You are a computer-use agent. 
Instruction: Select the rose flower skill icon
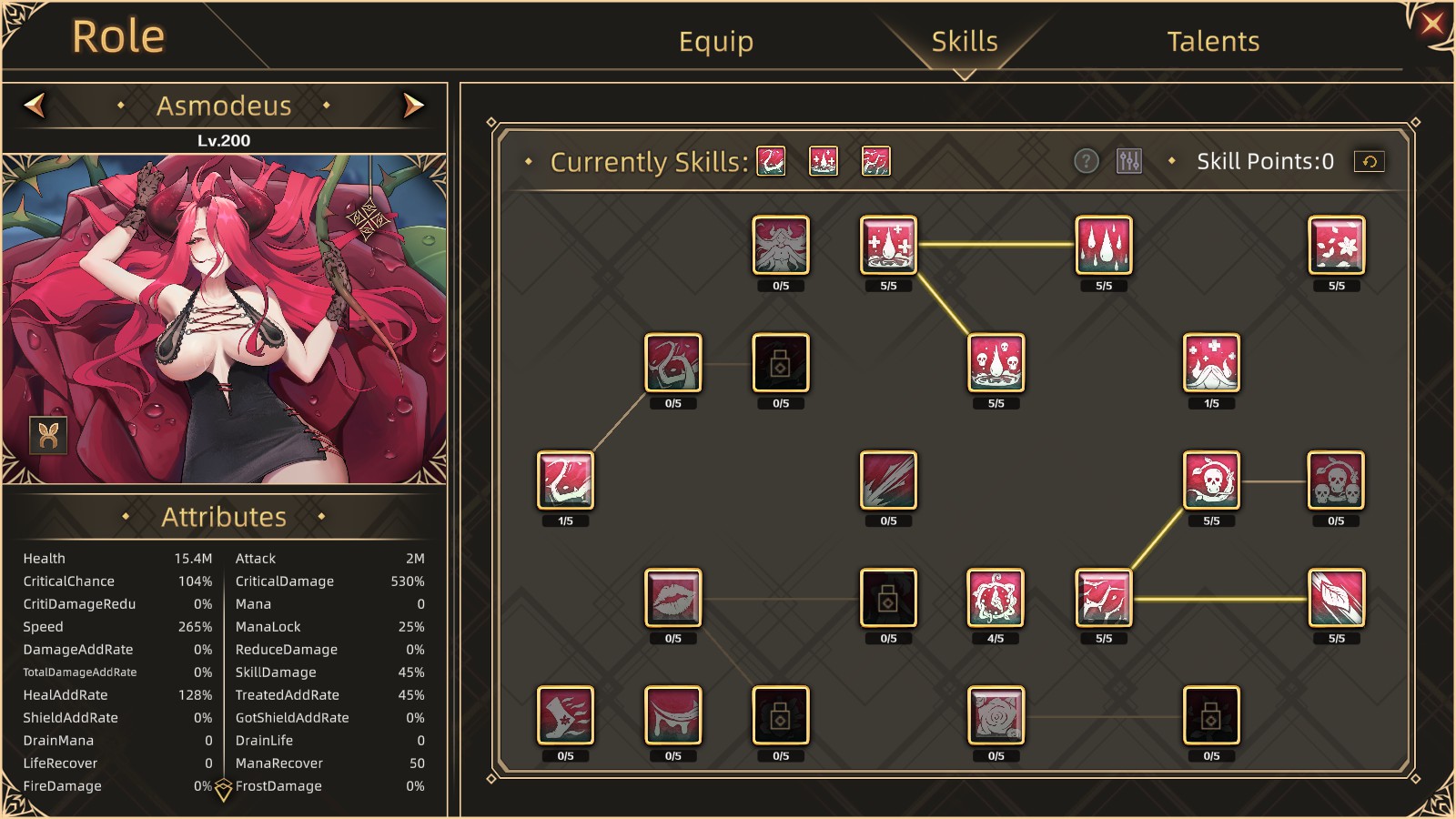coord(996,714)
